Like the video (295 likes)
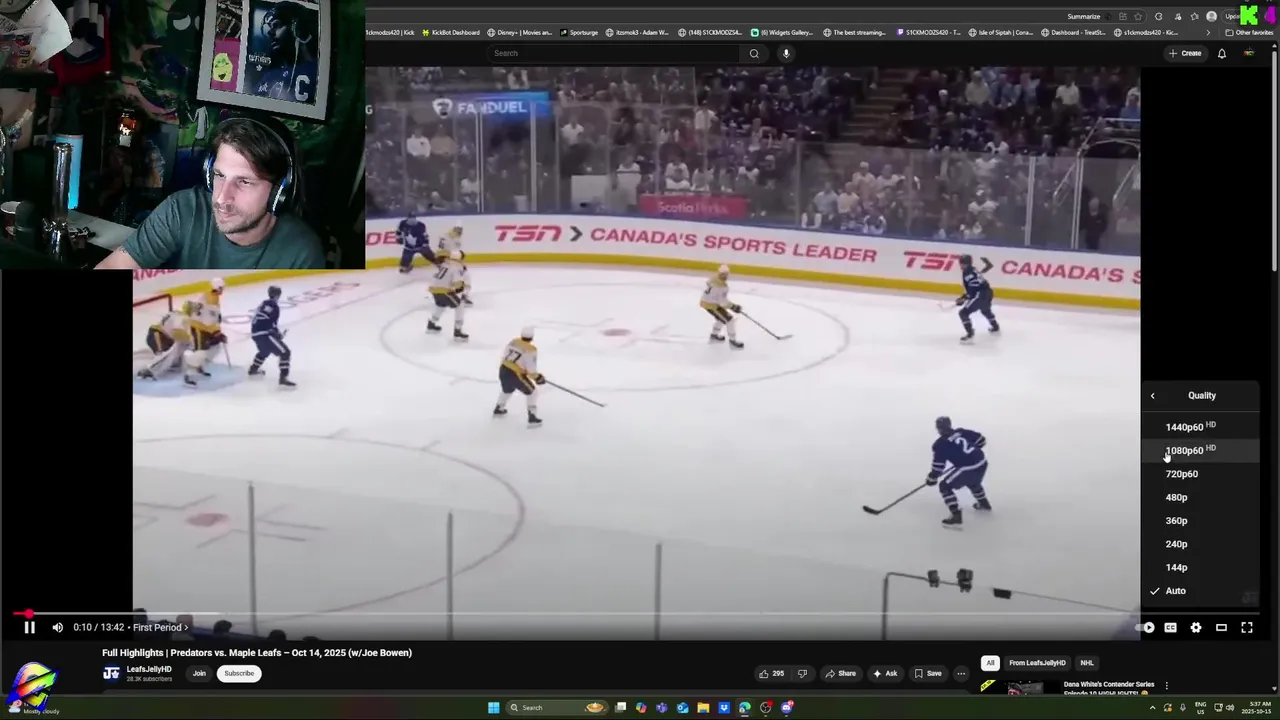This screenshot has width=1280, height=720. (771, 673)
